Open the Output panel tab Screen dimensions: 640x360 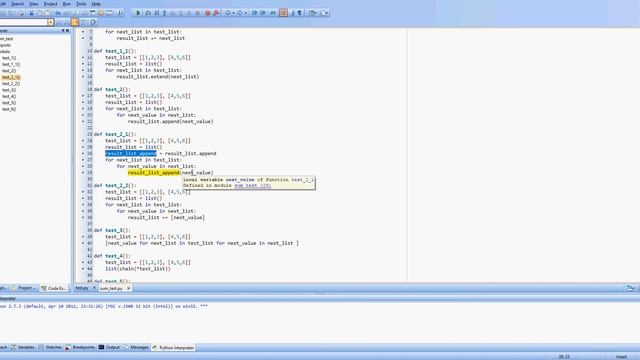tap(109, 347)
